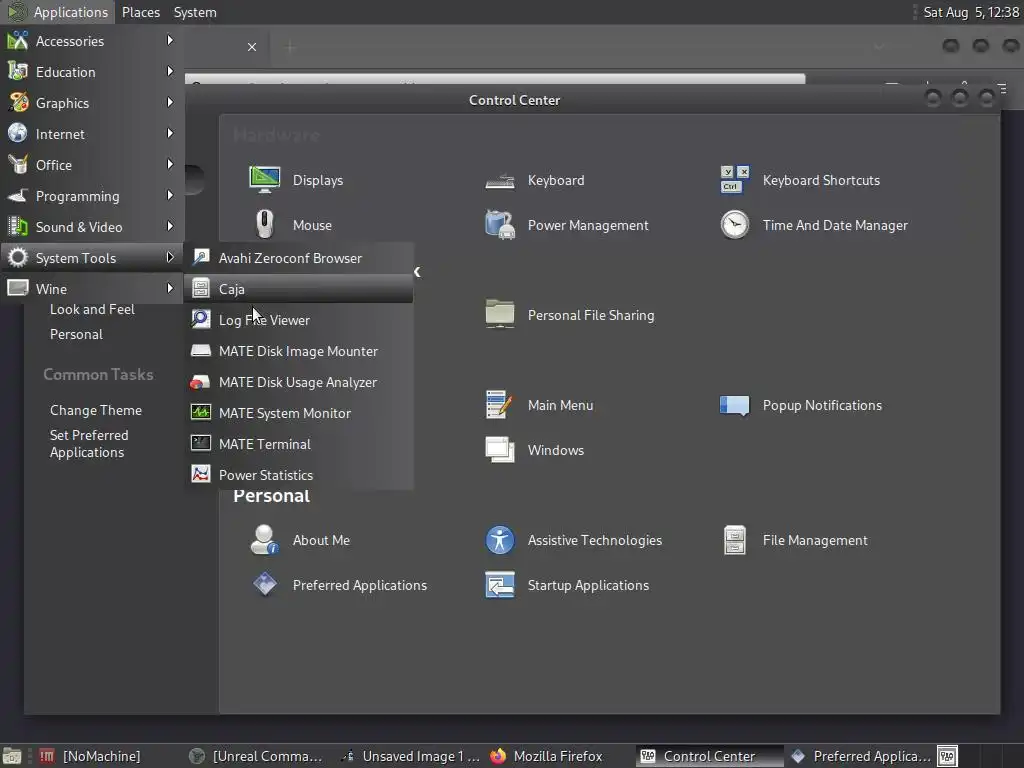Expand the Graphics submenu

point(92,103)
